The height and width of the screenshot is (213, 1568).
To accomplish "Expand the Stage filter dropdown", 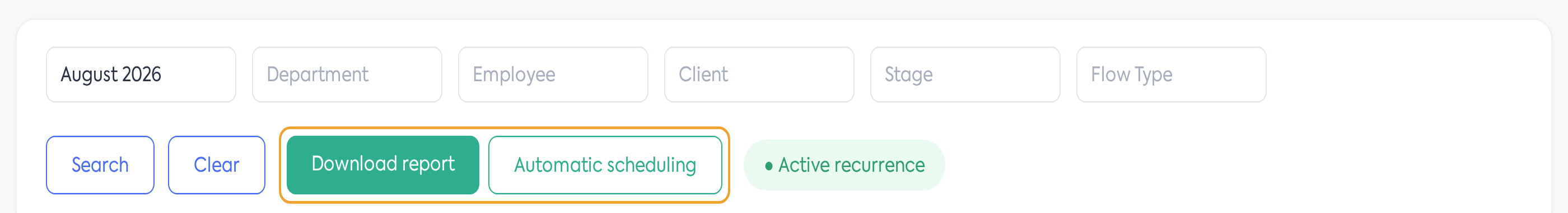I will [x=965, y=74].
